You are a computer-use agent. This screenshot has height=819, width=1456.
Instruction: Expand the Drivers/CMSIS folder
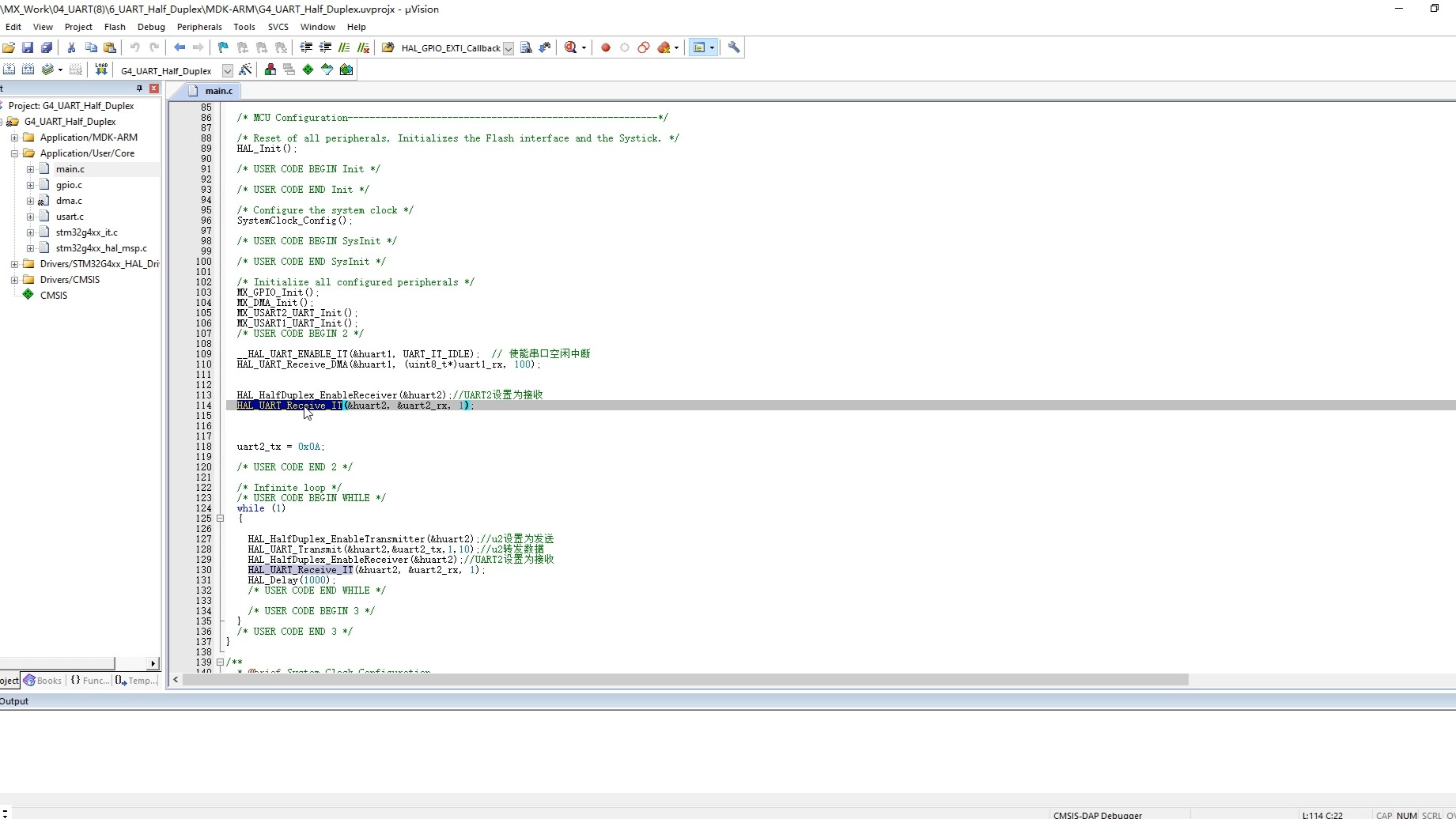pos(14,280)
